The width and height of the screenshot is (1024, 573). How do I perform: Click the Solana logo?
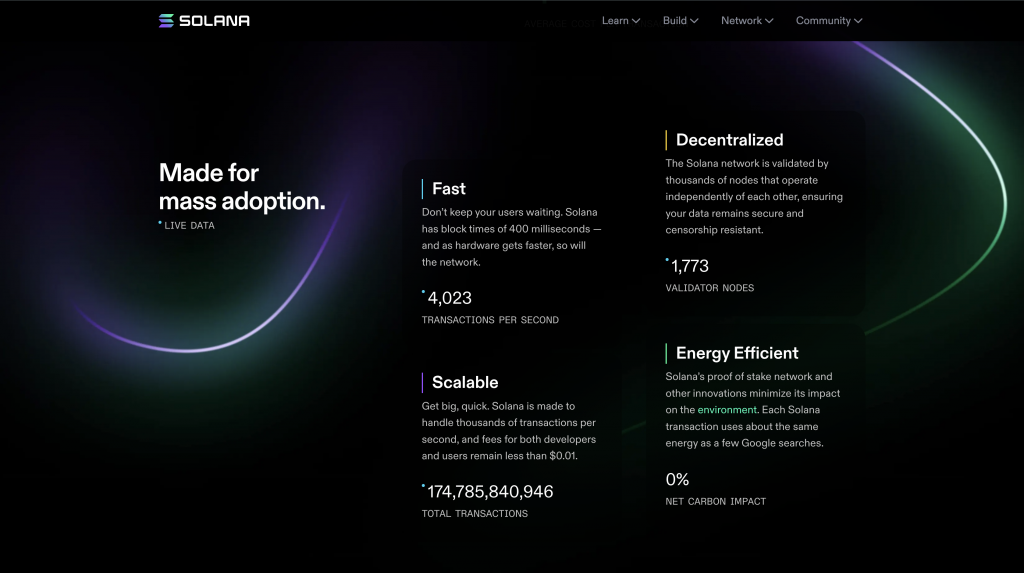coord(204,21)
